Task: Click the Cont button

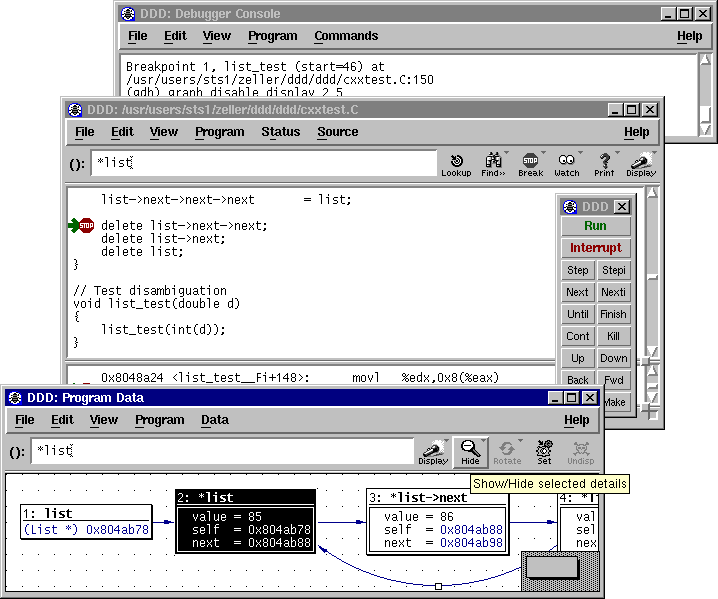Action: click(x=578, y=336)
